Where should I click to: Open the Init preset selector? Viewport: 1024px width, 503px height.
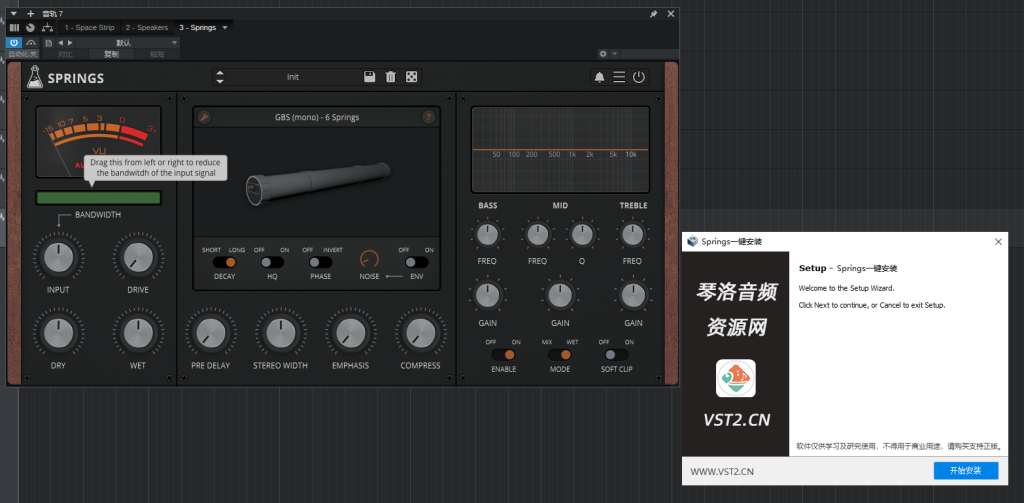(x=293, y=77)
